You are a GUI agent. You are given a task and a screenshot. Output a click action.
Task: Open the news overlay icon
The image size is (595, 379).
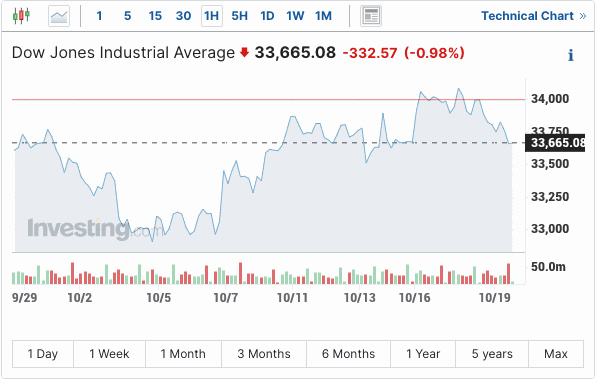371,16
